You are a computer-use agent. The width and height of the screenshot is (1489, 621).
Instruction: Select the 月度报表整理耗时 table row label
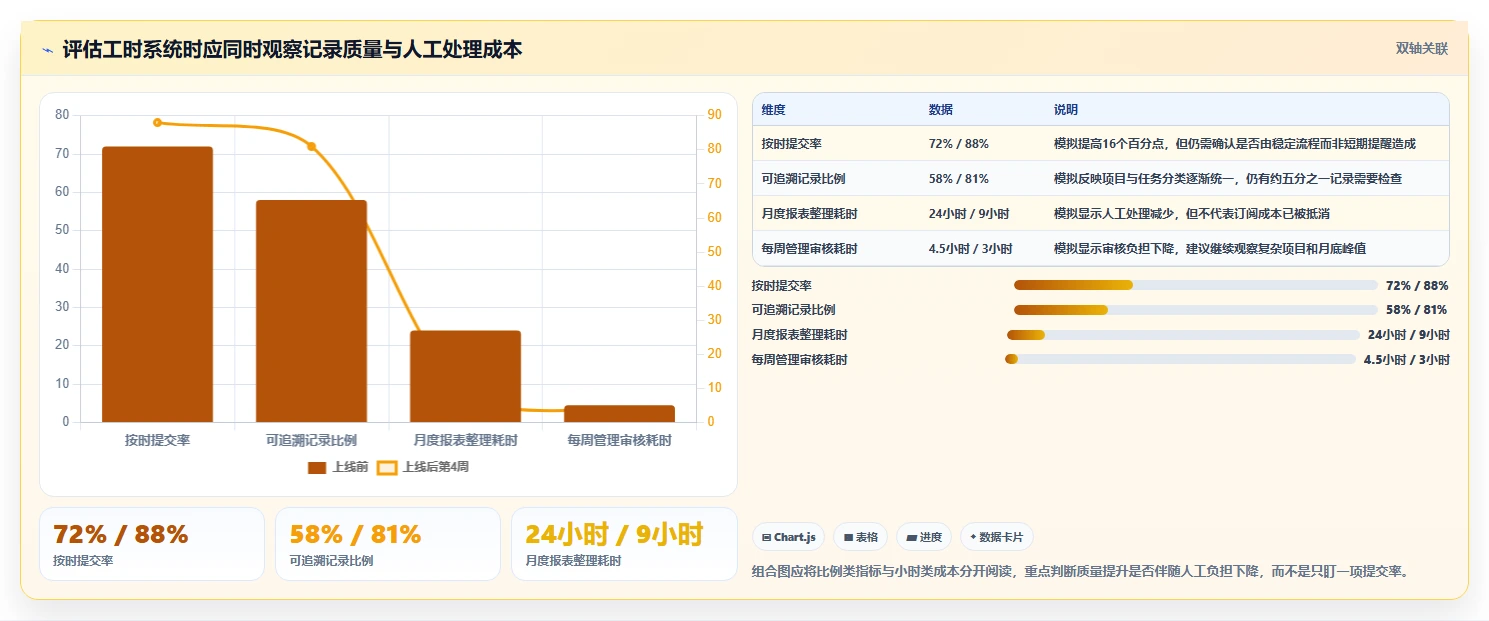[x=809, y=214]
